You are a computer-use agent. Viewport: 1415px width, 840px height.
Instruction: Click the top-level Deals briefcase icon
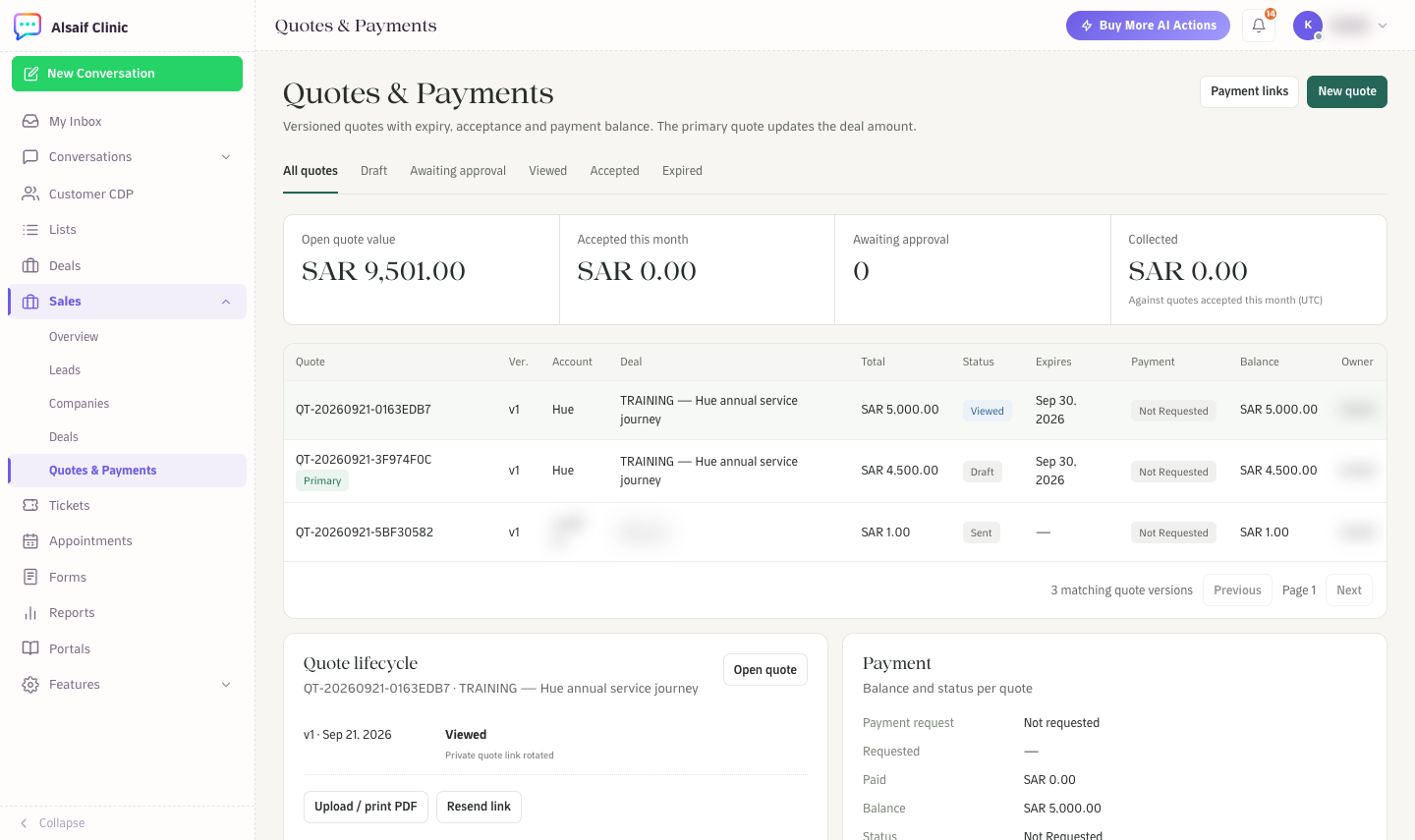pyautogui.click(x=30, y=265)
